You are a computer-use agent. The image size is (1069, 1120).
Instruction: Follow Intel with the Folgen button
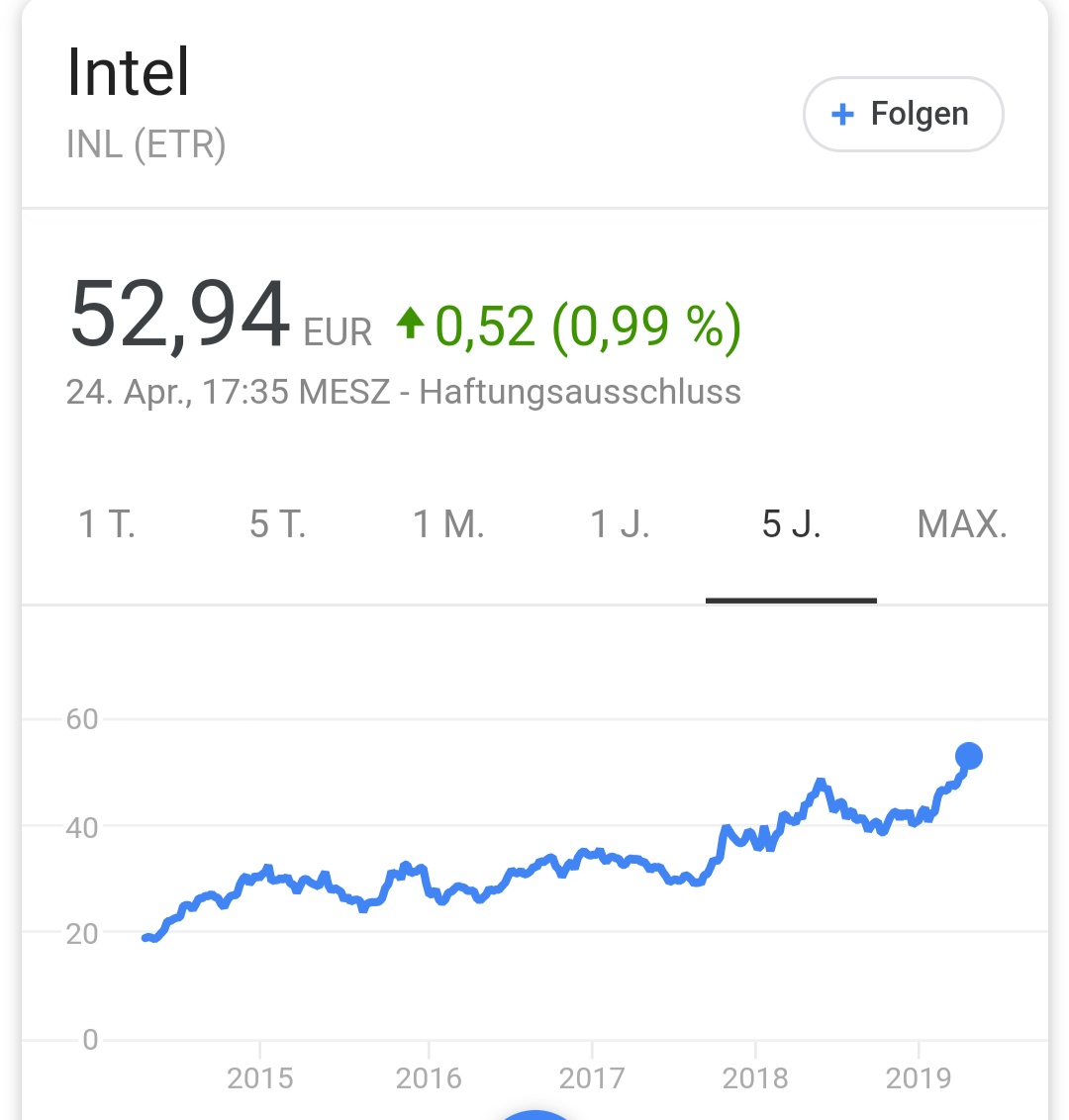[x=903, y=115]
